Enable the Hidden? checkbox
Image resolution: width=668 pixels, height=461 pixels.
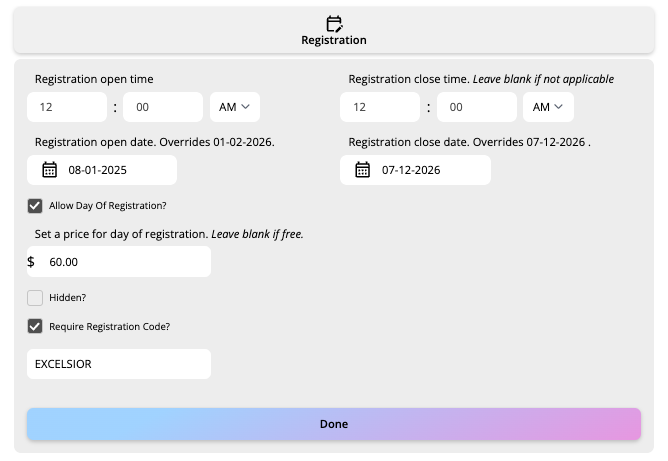pyautogui.click(x=35, y=297)
